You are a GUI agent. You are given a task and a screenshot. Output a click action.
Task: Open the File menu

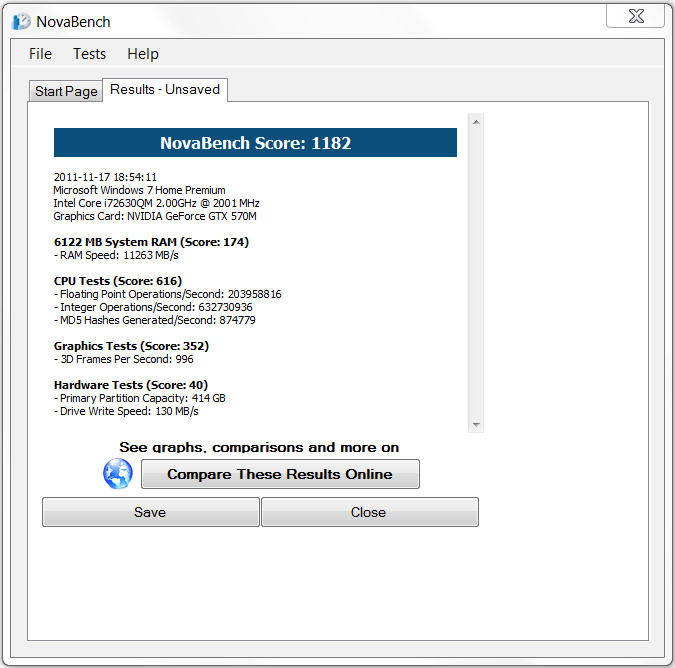tap(40, 54)
